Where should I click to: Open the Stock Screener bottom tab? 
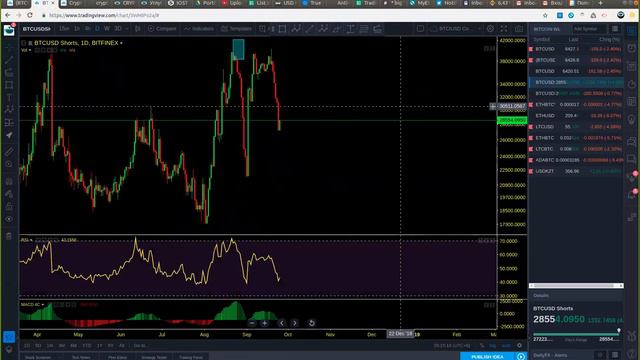coord(38,357)
